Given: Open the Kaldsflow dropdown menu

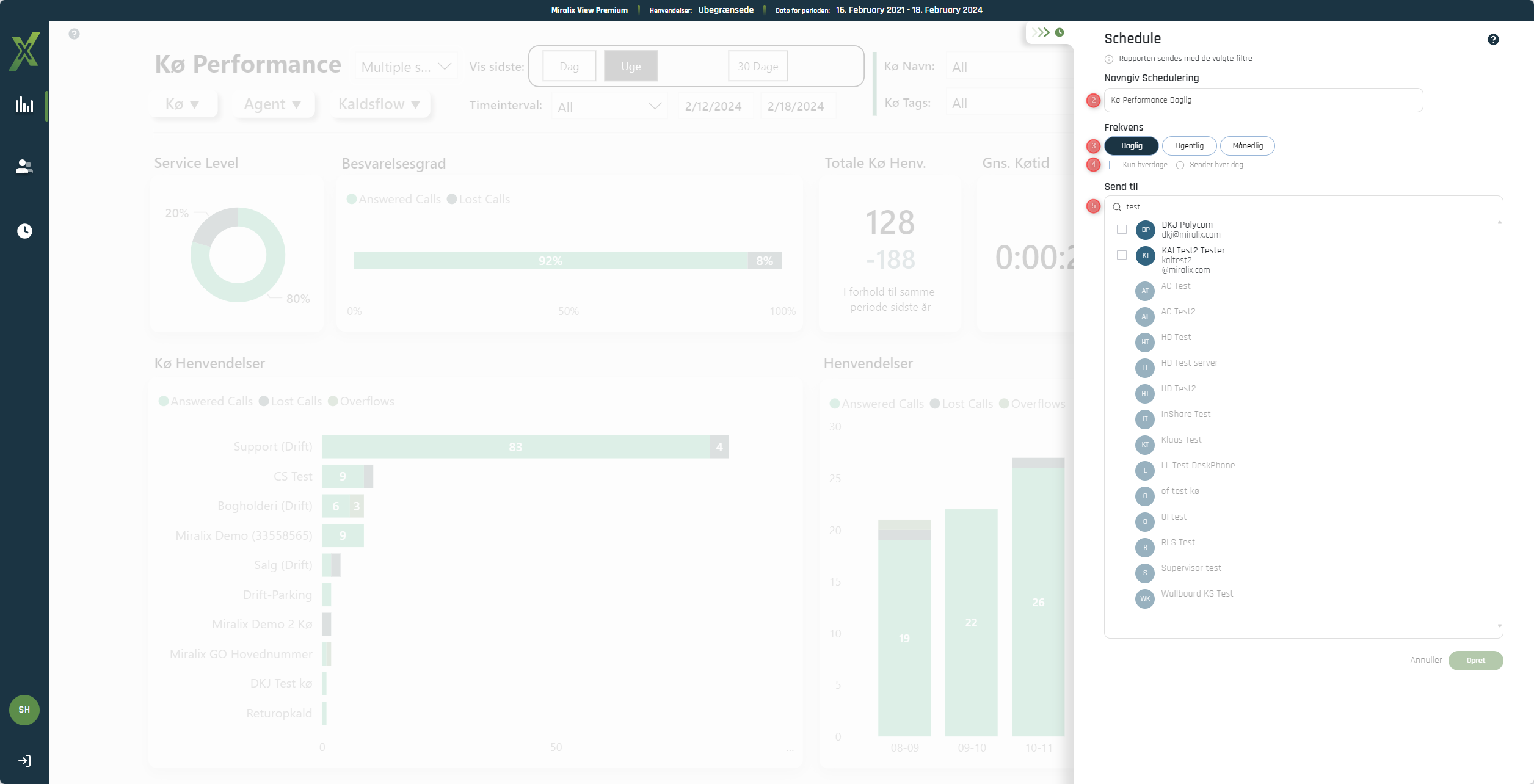Looking at the screenshot, I should (379, 104).
